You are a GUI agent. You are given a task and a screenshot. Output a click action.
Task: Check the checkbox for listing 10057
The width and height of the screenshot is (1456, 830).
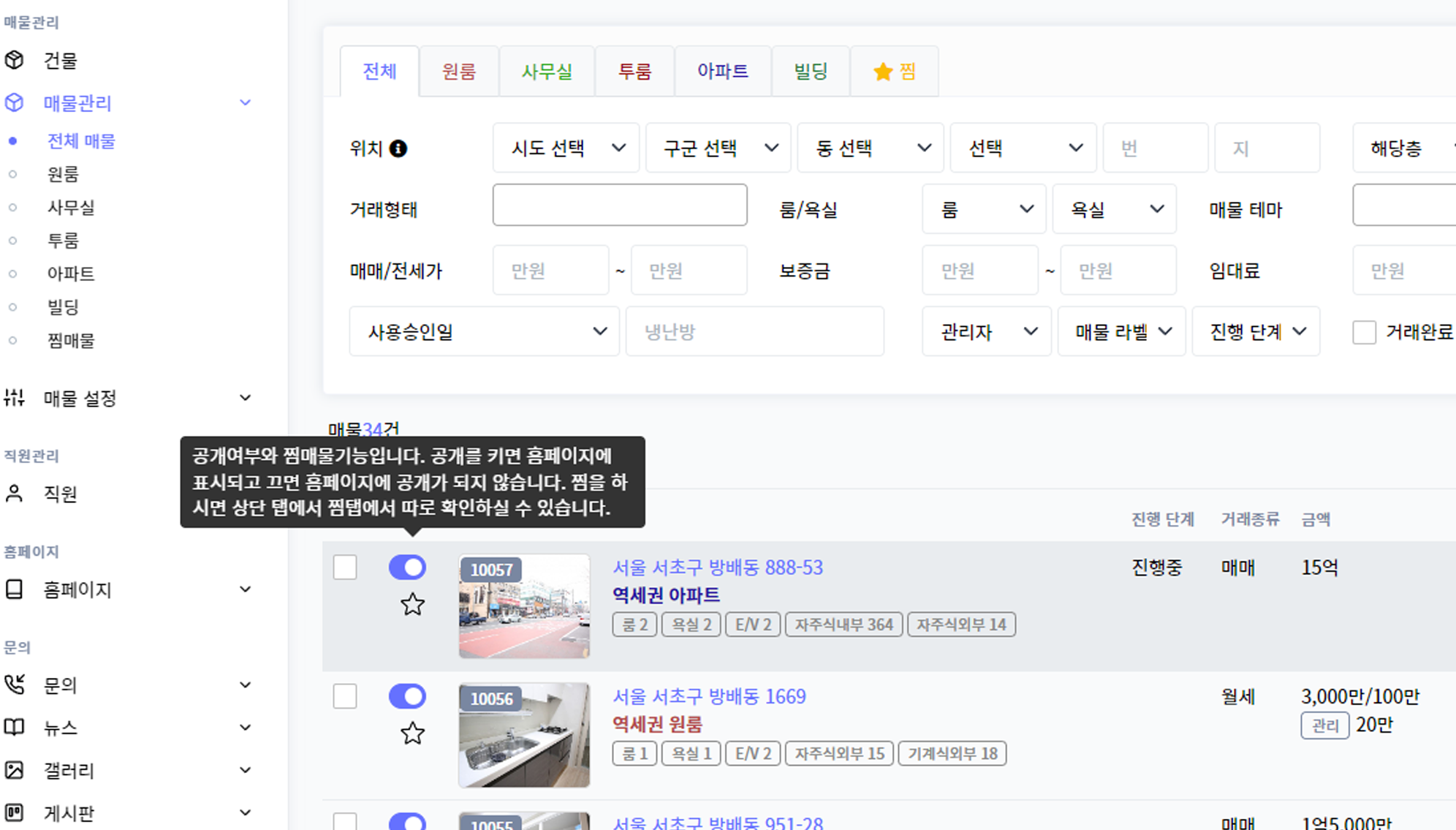(345, 567)
